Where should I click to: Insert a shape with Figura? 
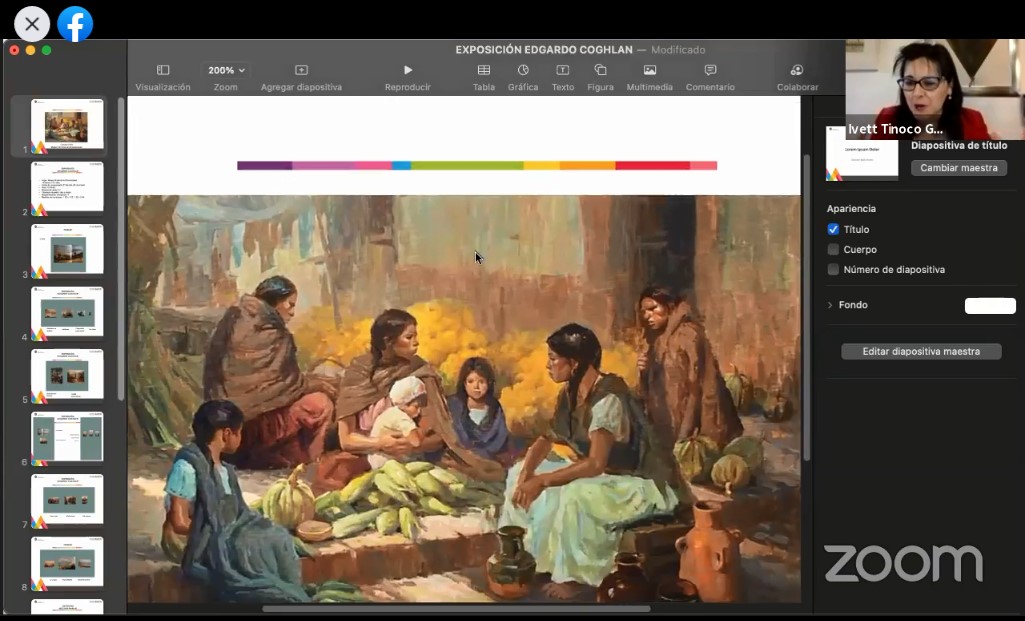(600, 77)
